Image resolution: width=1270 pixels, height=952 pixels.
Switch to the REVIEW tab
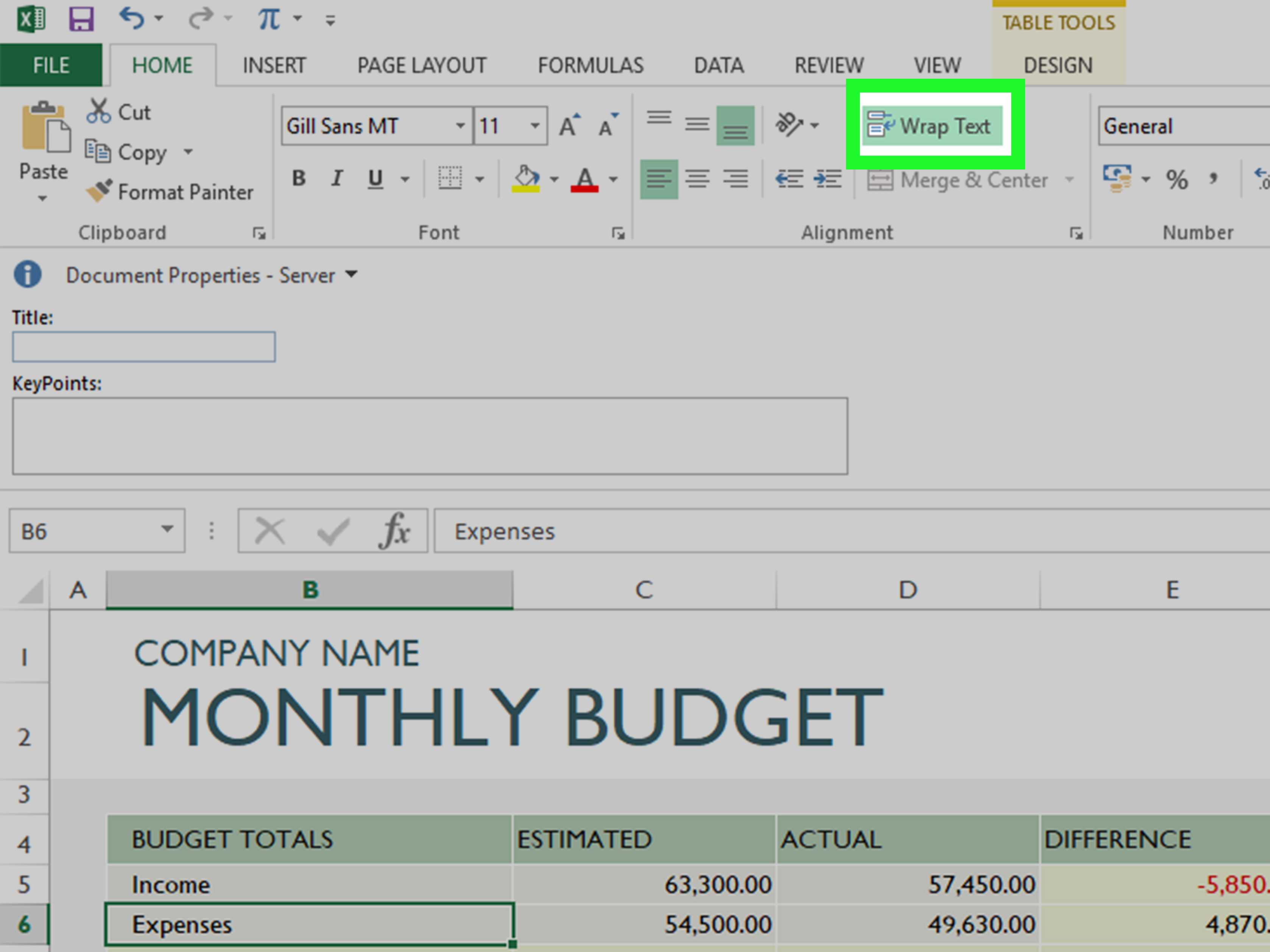point(829,65)
